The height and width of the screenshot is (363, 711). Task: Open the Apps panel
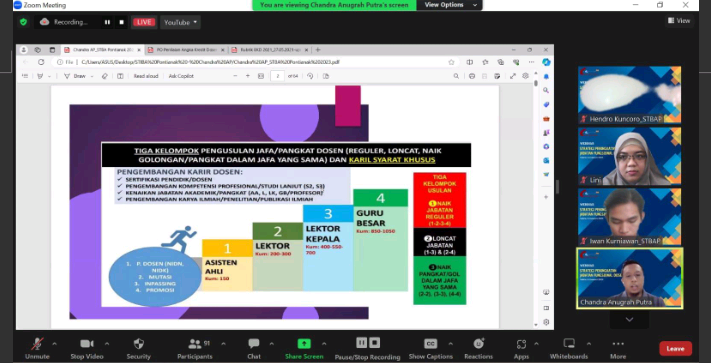coord(521,348)
